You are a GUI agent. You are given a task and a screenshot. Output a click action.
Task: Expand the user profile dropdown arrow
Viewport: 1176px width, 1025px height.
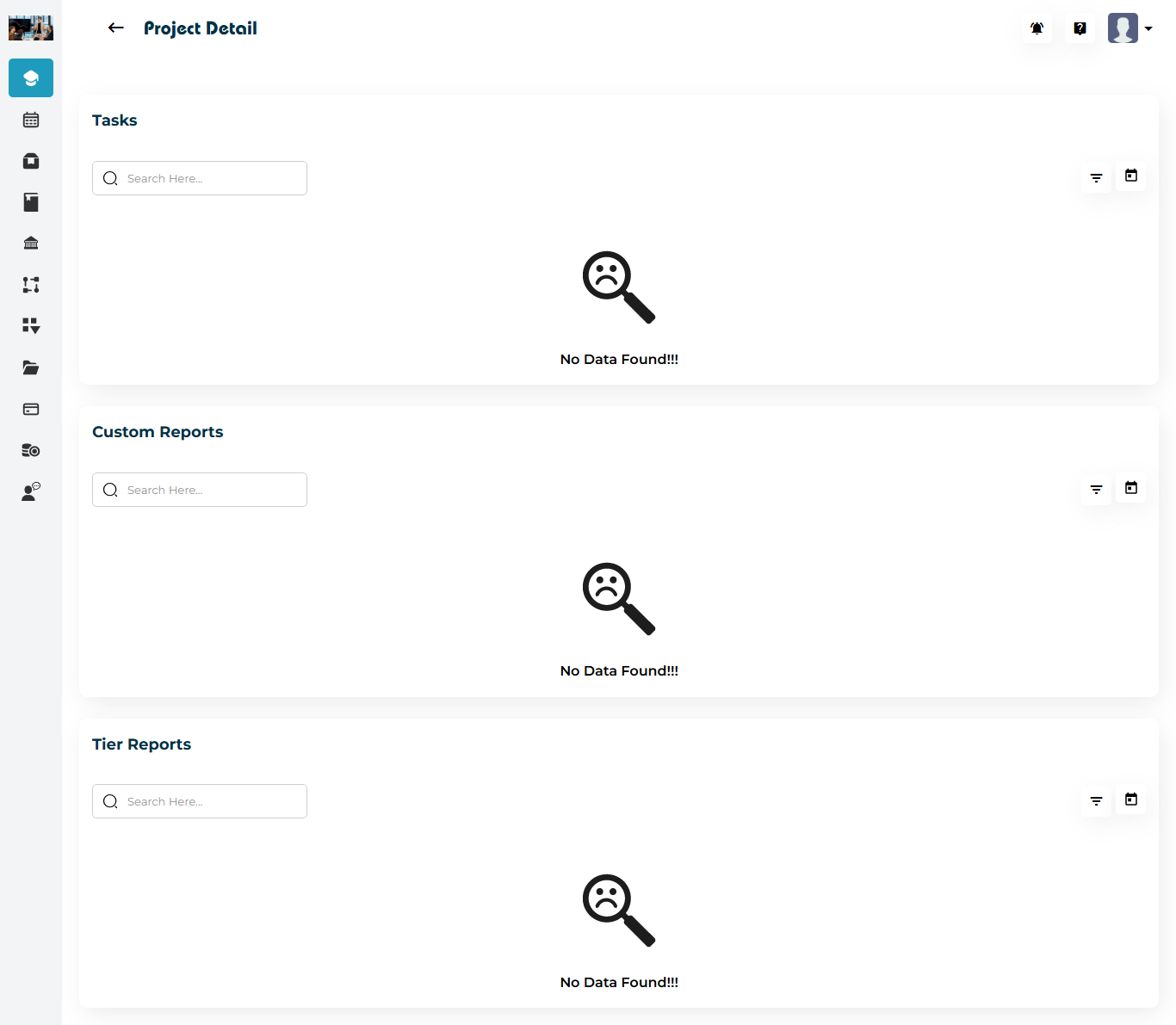coord(1148,28)
